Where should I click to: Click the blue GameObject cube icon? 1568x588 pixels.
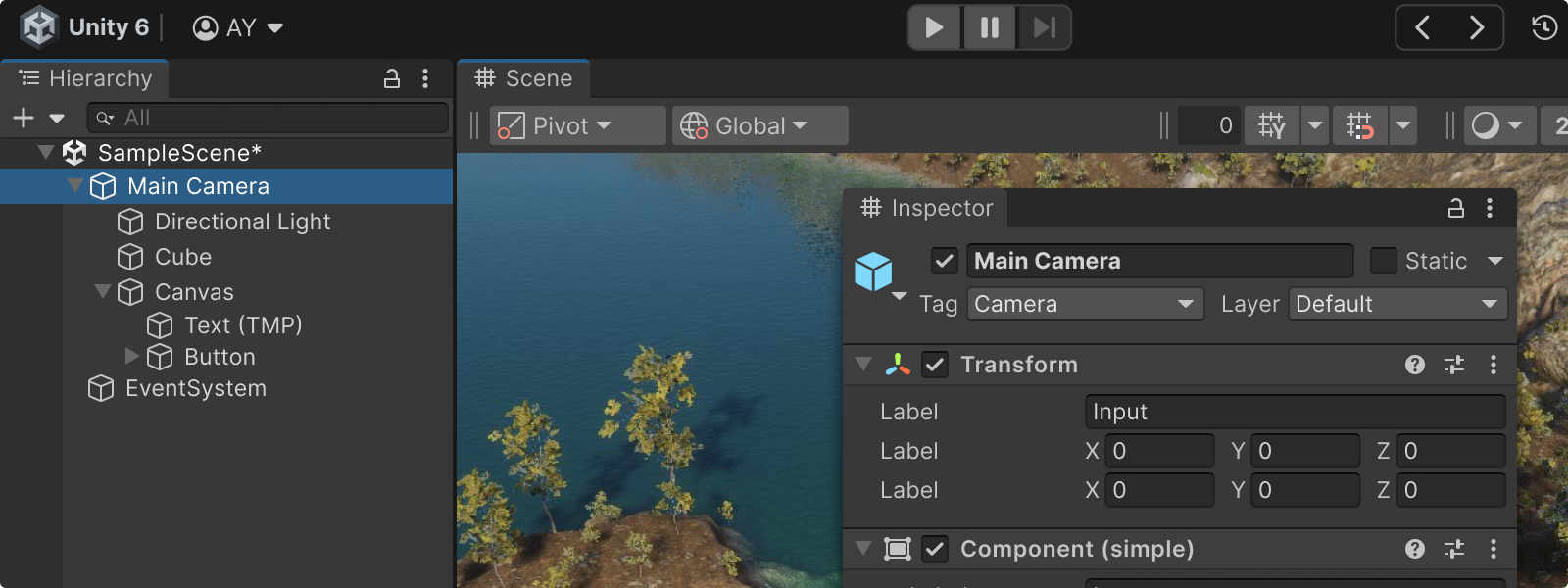click(x=873, y=271)
